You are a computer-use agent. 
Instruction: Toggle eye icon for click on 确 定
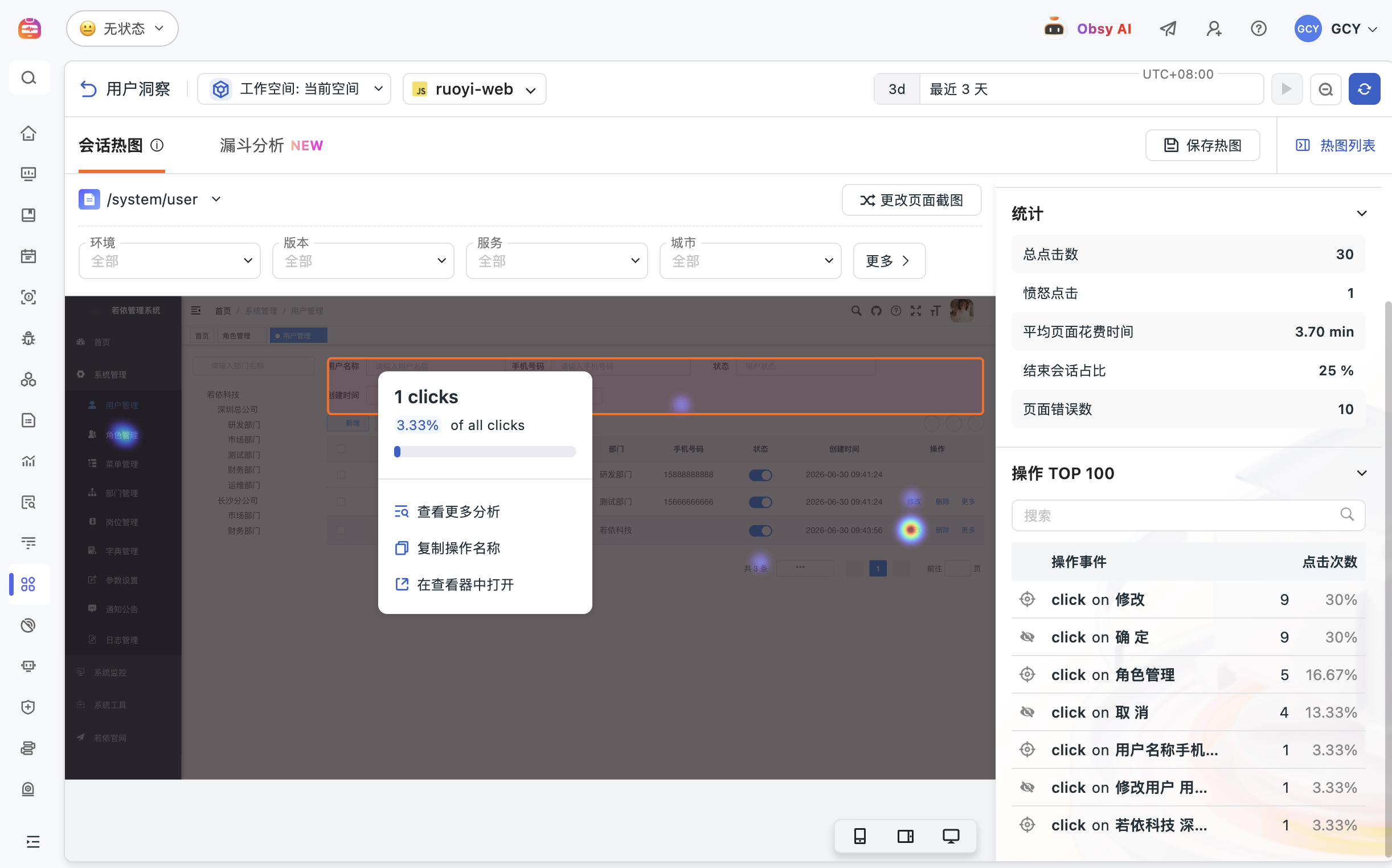coord(1027,637)
